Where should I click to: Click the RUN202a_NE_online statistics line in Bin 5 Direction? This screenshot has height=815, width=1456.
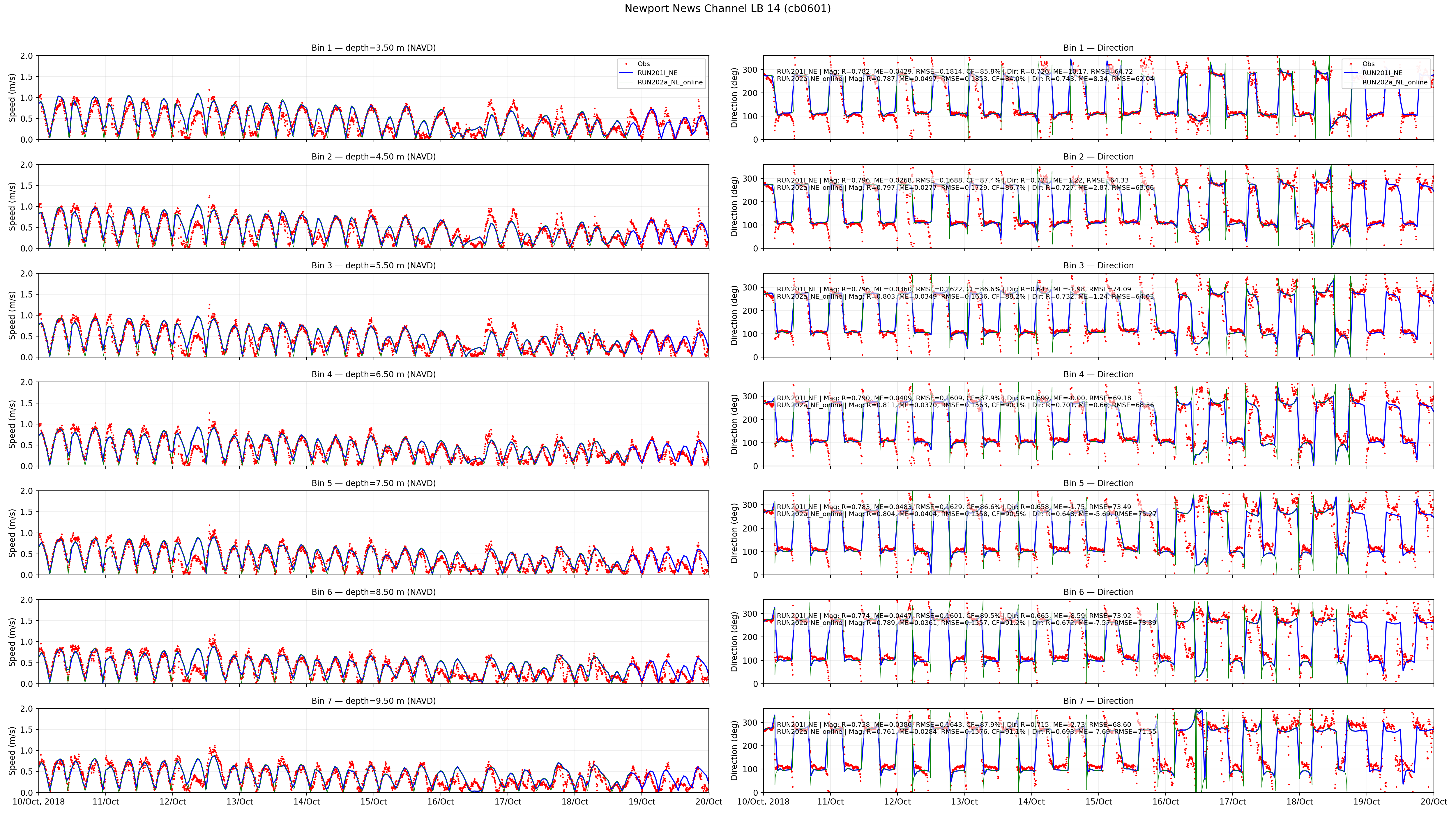[x=966, y=515]
